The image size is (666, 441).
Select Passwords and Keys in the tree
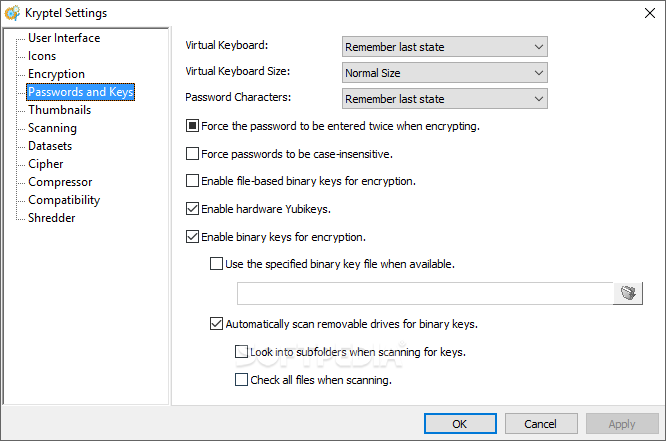pos(81,92)
